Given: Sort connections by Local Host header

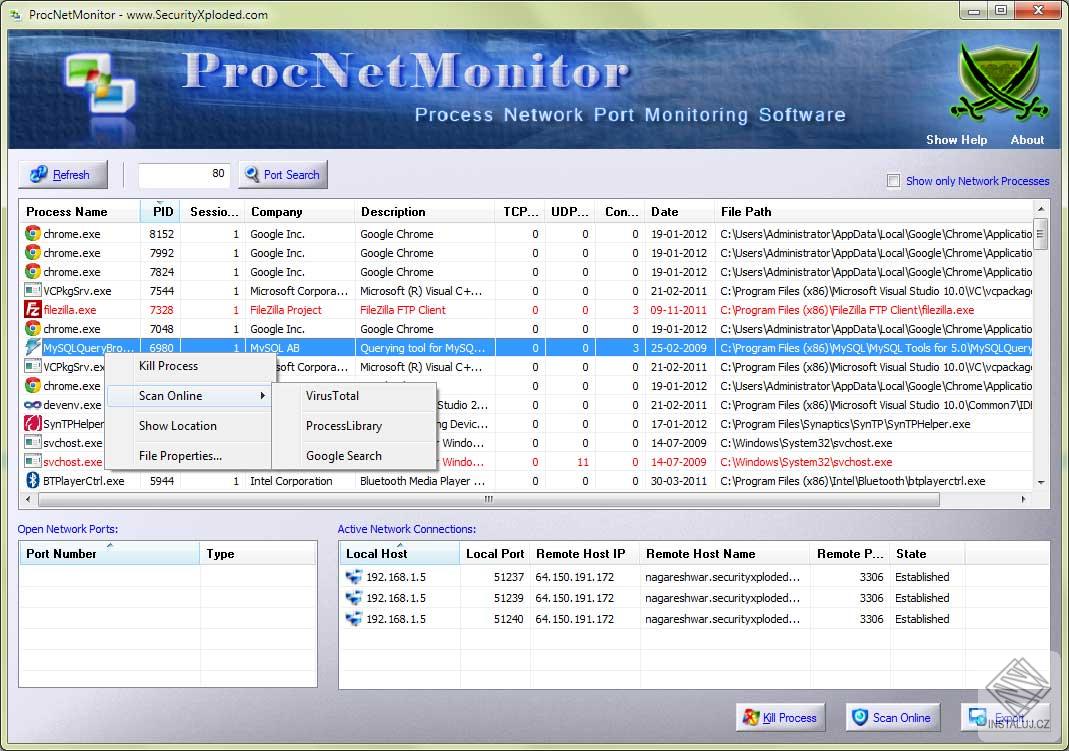Looking at the screenshot, I should [400, 554].
